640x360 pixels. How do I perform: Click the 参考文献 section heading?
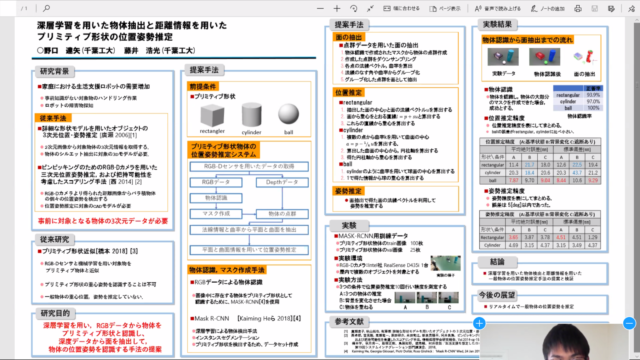click(x=349, y=322)
